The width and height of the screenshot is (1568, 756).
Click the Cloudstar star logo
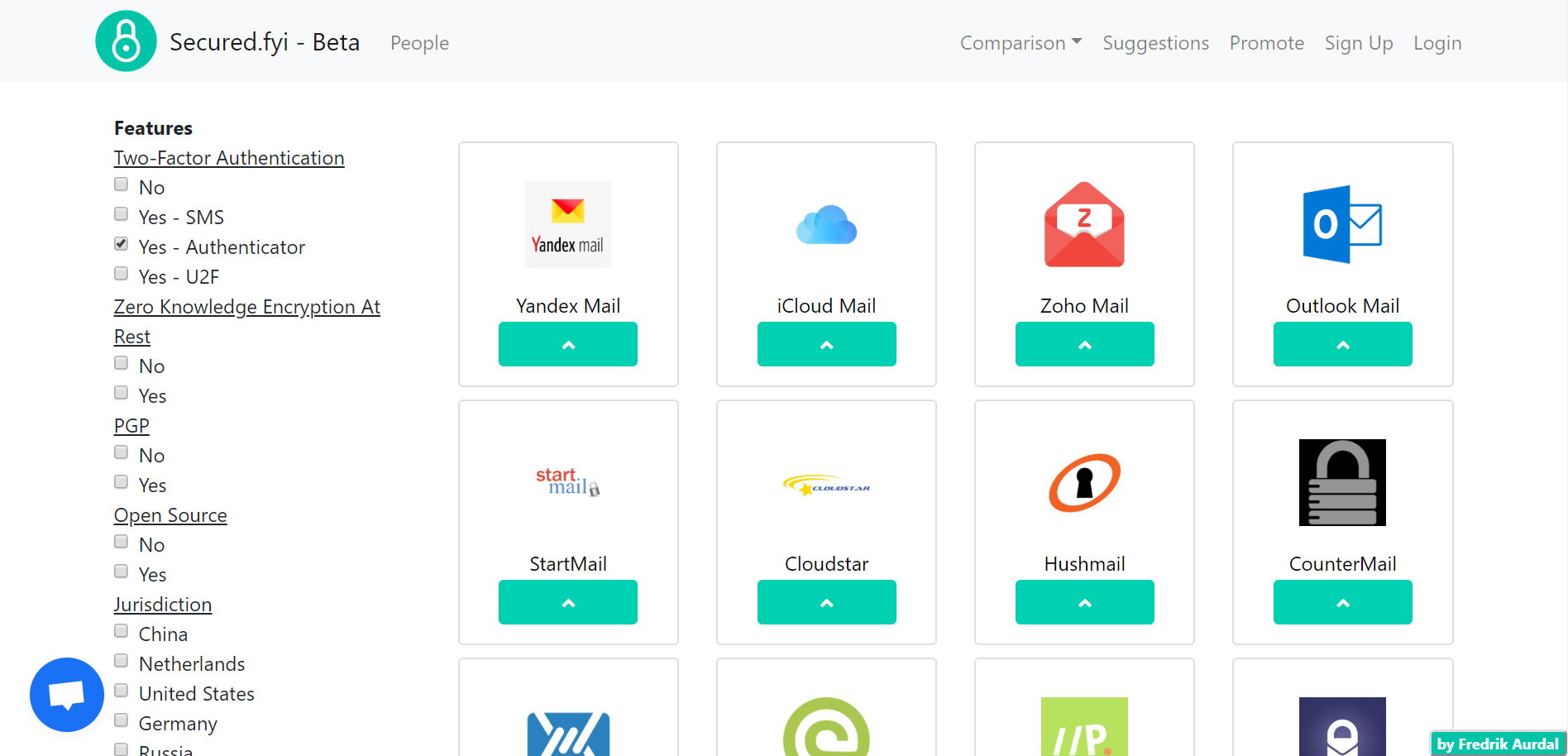[826, 486]
